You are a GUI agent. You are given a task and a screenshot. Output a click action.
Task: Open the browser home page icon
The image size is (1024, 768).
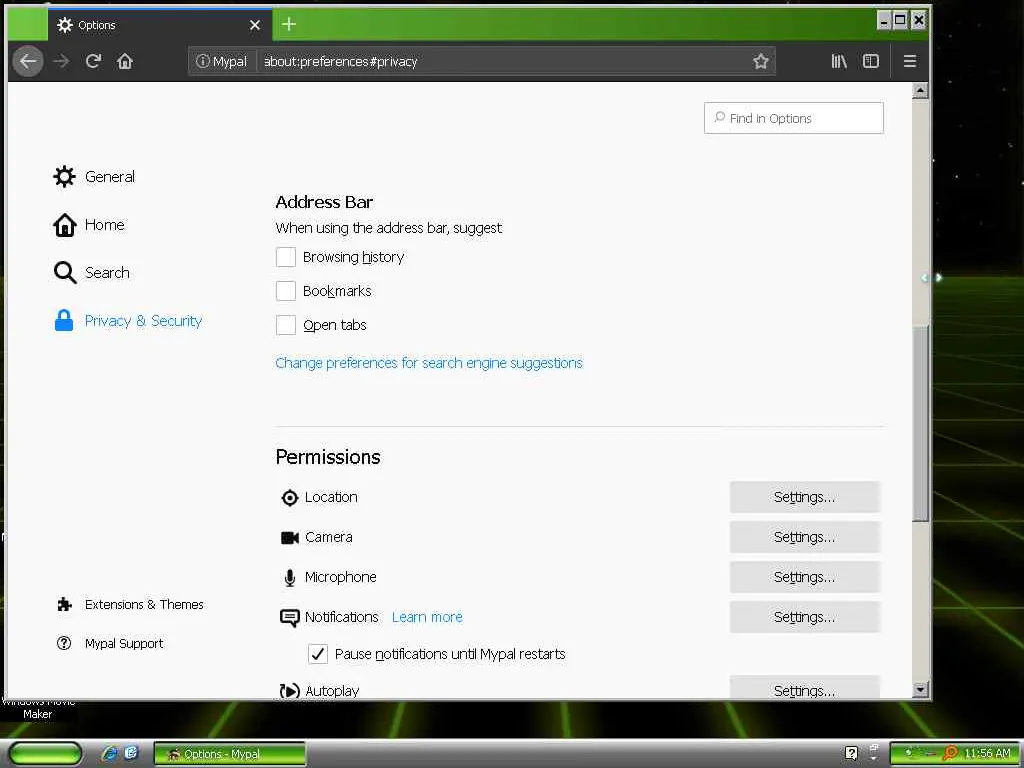125,61
